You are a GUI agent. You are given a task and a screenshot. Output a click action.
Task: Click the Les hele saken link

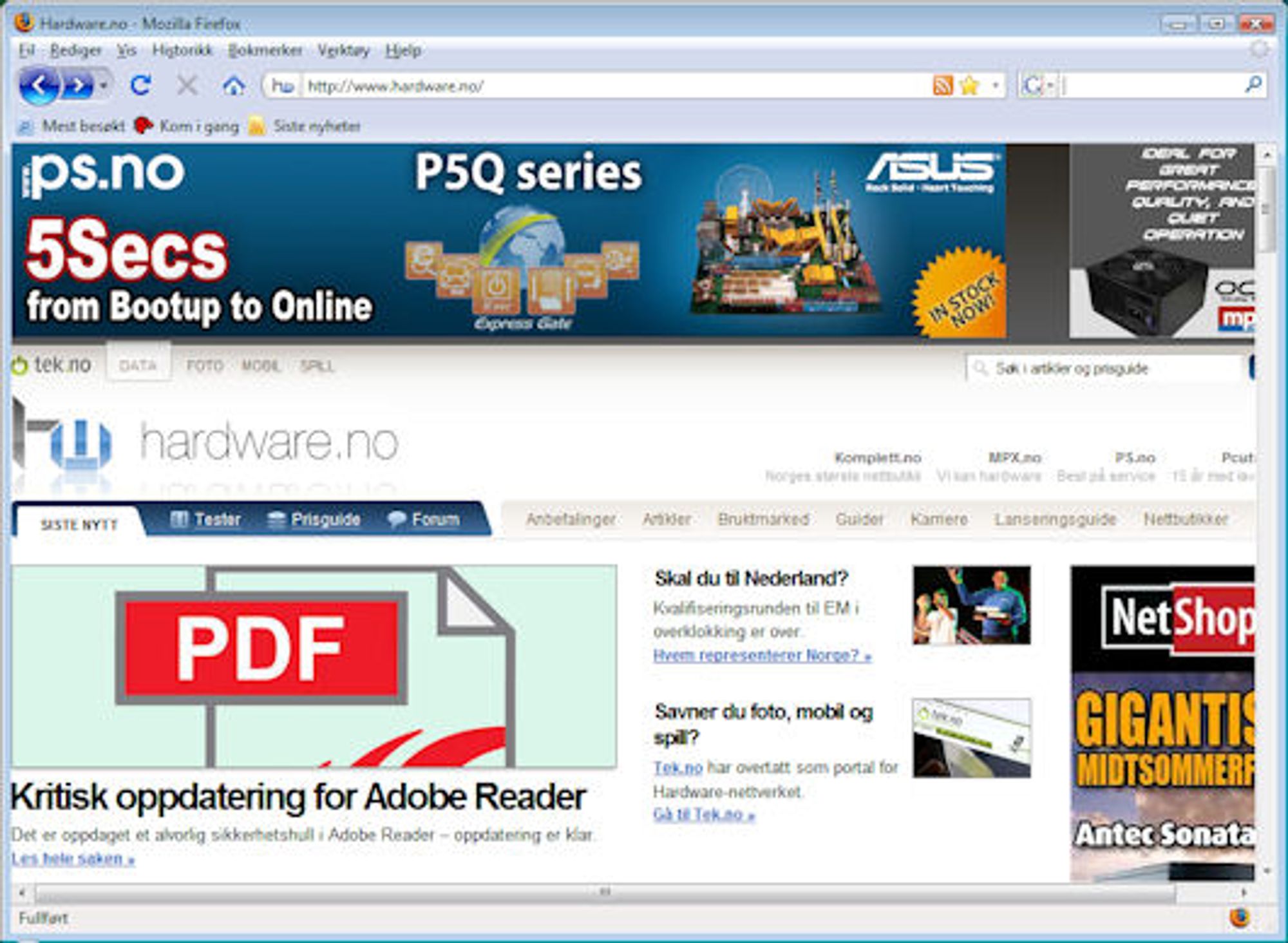pyautogui.click(x=73, y=859)
